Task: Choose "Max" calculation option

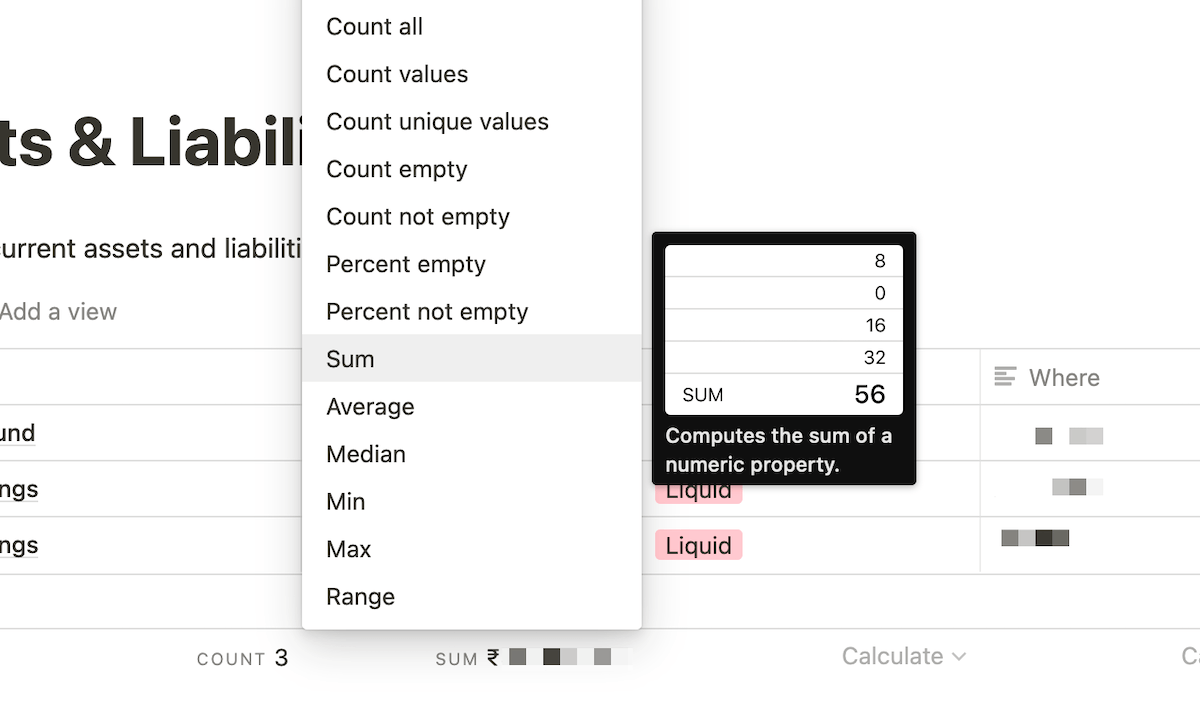Action: [x=348, y=548]
